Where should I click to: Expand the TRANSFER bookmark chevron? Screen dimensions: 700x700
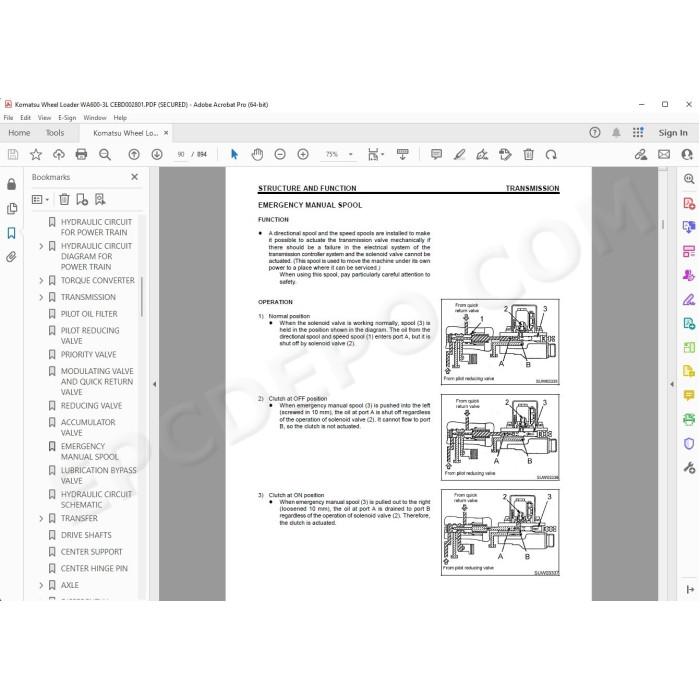(41, 518)
